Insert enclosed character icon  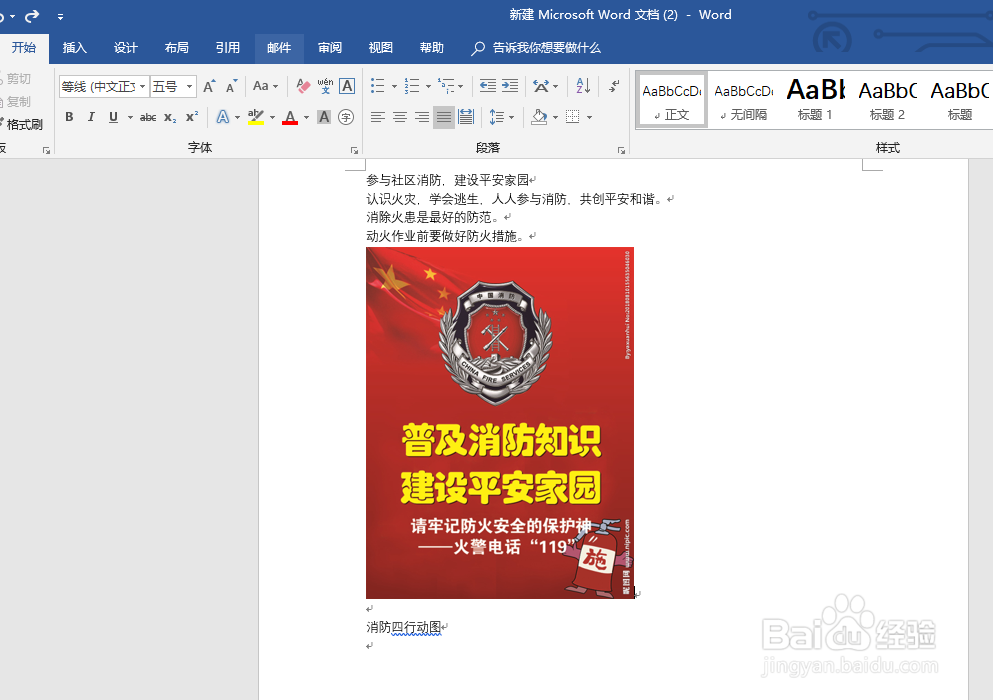click(346, 117)
